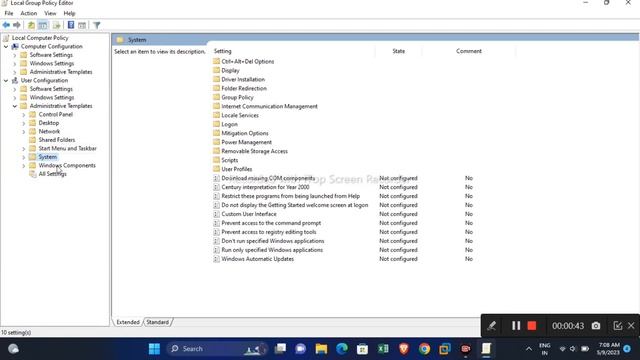Open the Group Policy folder

pos(237,98)
